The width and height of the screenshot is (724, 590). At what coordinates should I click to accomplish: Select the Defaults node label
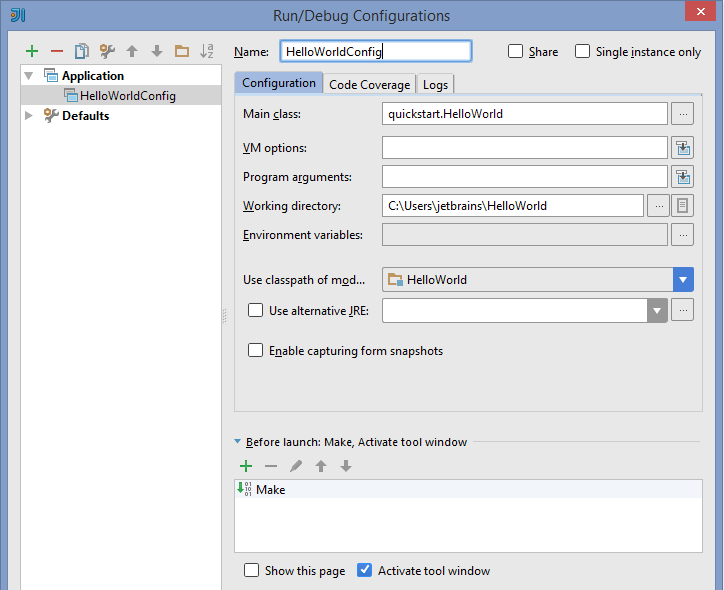(x=85, y=115)
